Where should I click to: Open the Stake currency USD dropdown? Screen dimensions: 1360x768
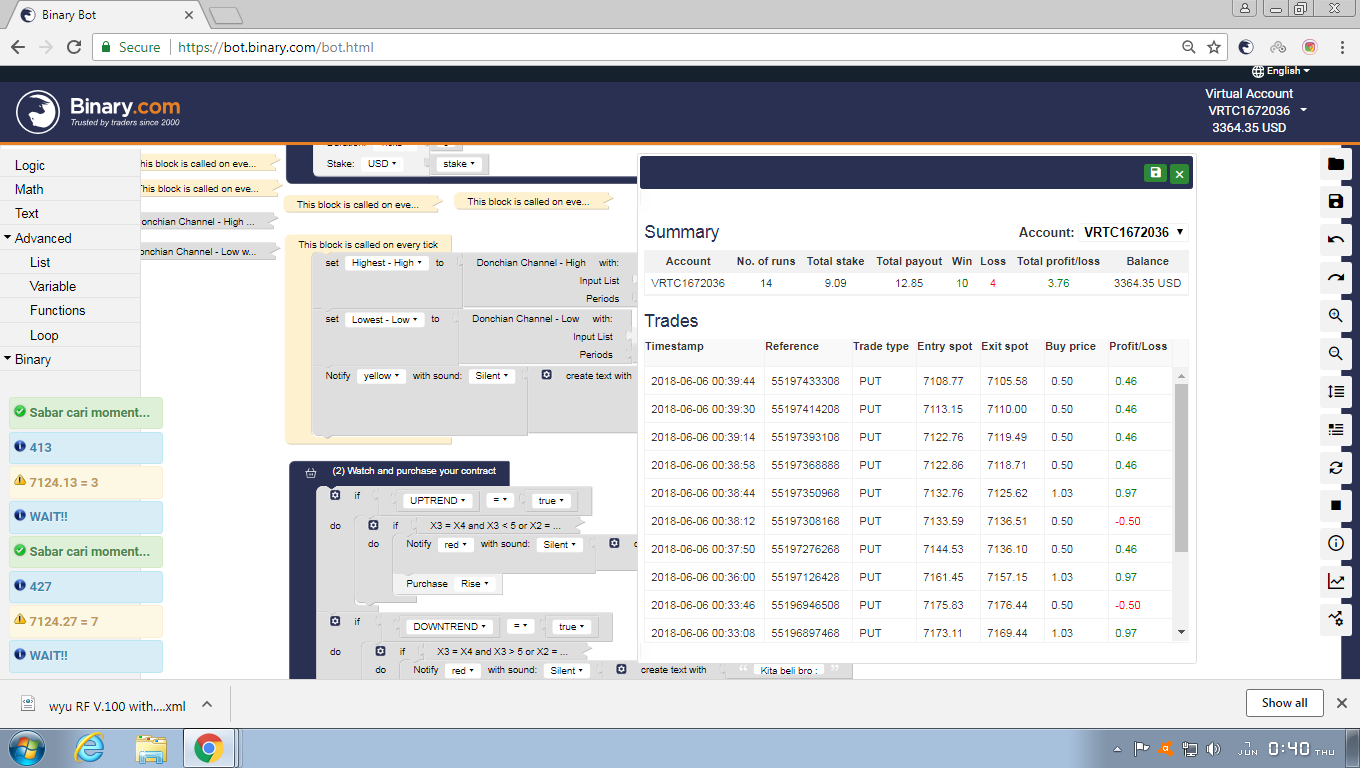(382, 163)
